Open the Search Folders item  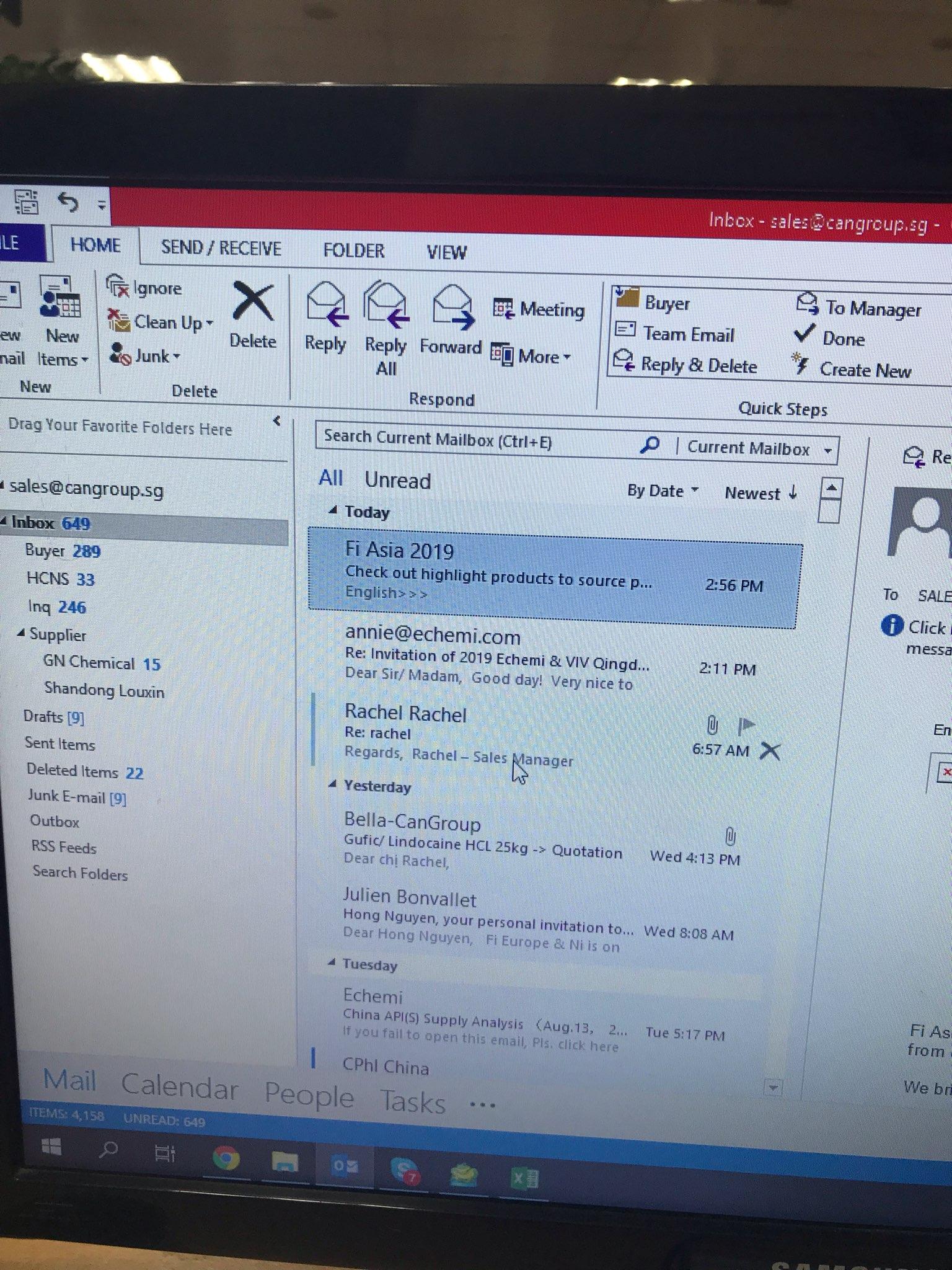pyautogui.click(x=80, y=873)
